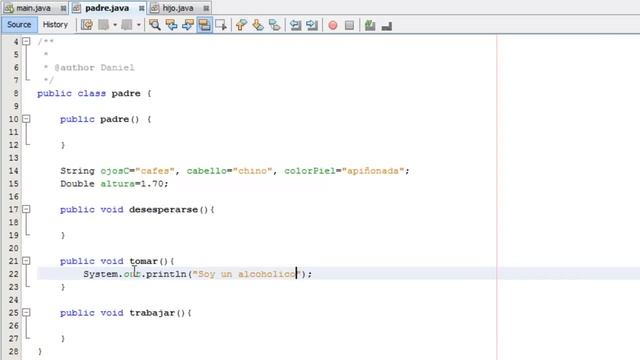640x360 pixels.
Task: Close the main.java tab
Action: [x=63, y=8]
